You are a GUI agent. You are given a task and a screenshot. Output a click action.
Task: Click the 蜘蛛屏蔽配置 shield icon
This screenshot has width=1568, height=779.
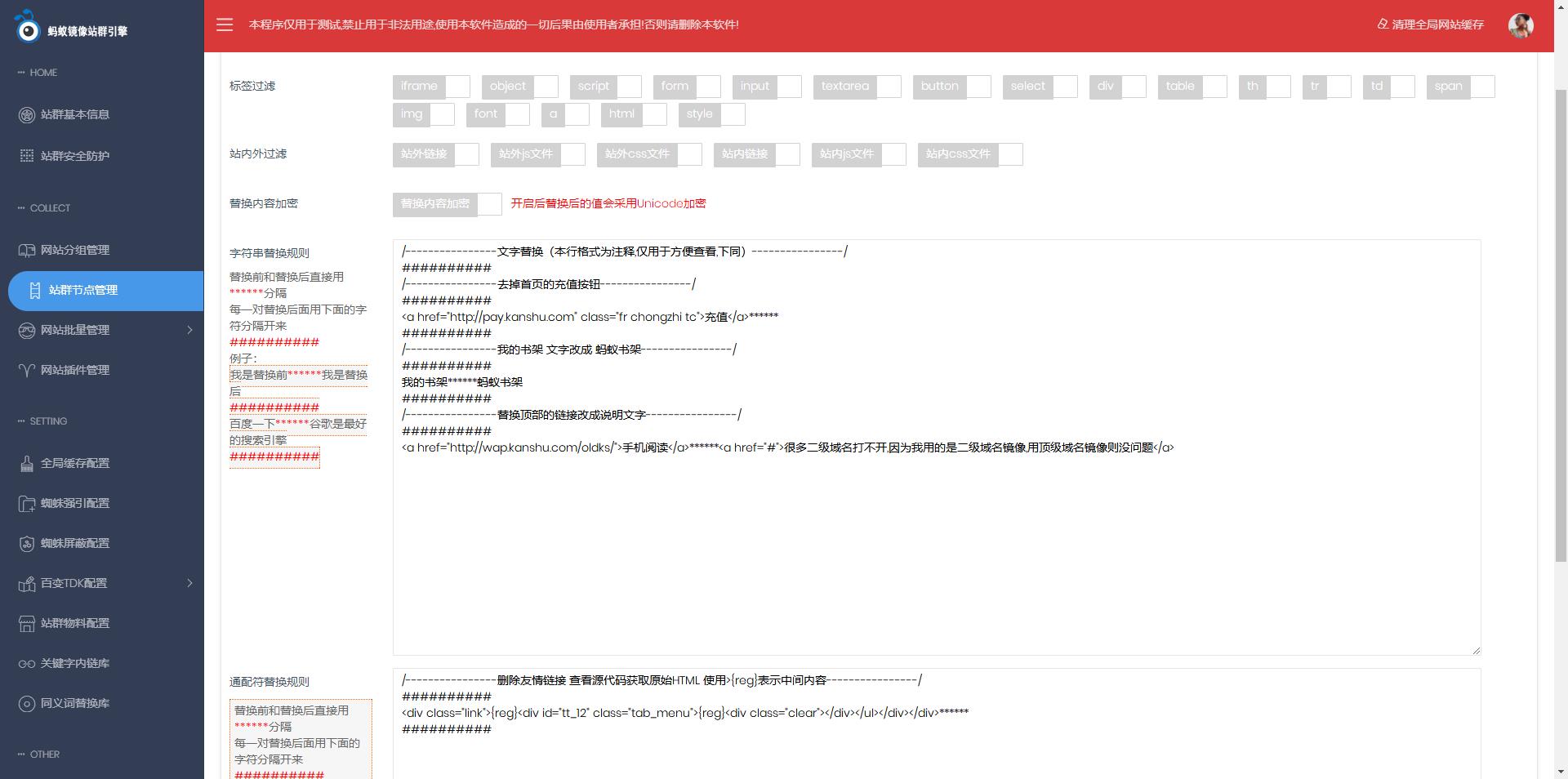(27, 544)
